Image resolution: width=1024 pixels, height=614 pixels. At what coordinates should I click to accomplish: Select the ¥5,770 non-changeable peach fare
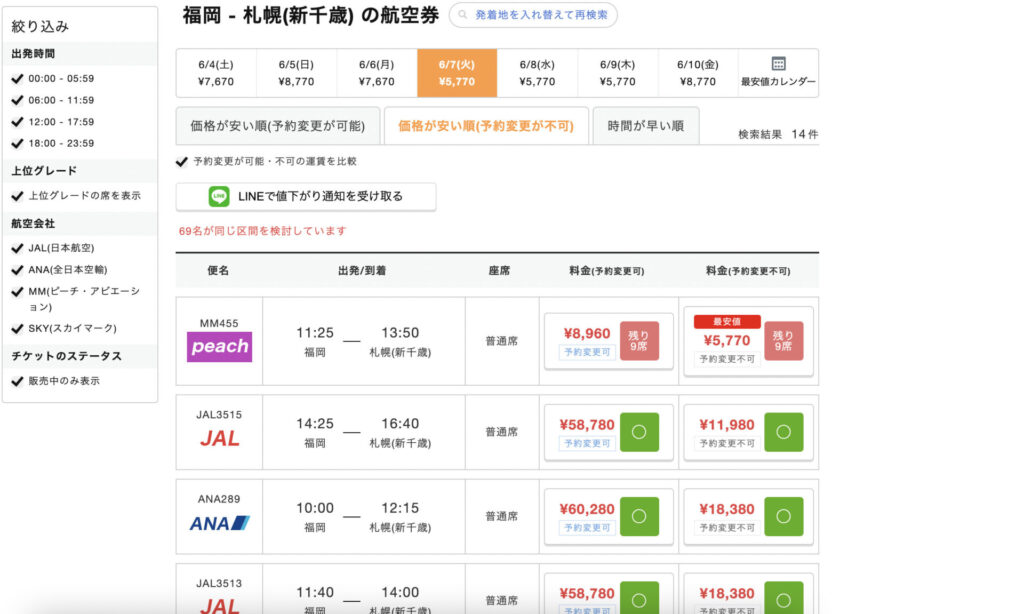[x=748, y=341]
